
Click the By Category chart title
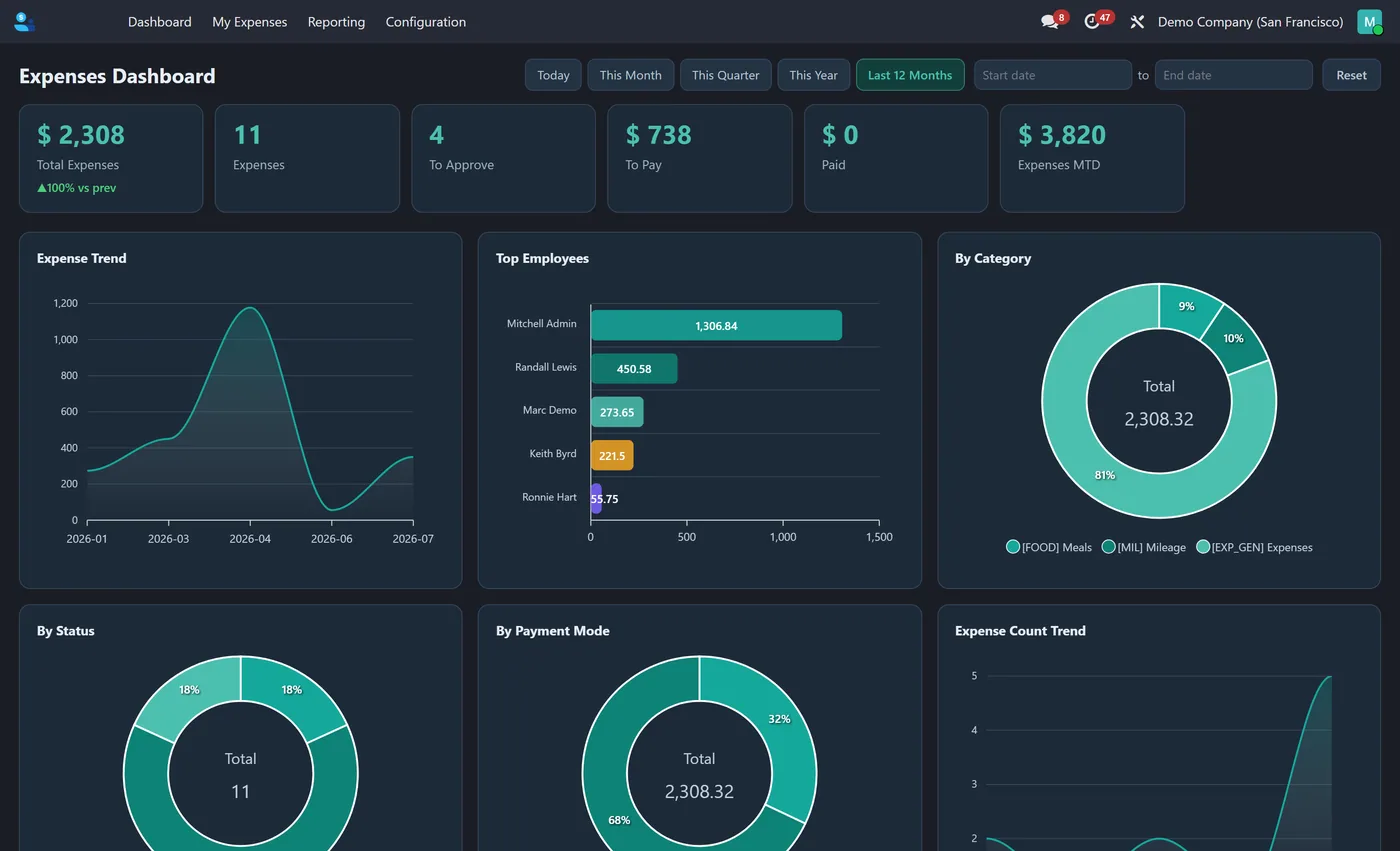point(993,258)
